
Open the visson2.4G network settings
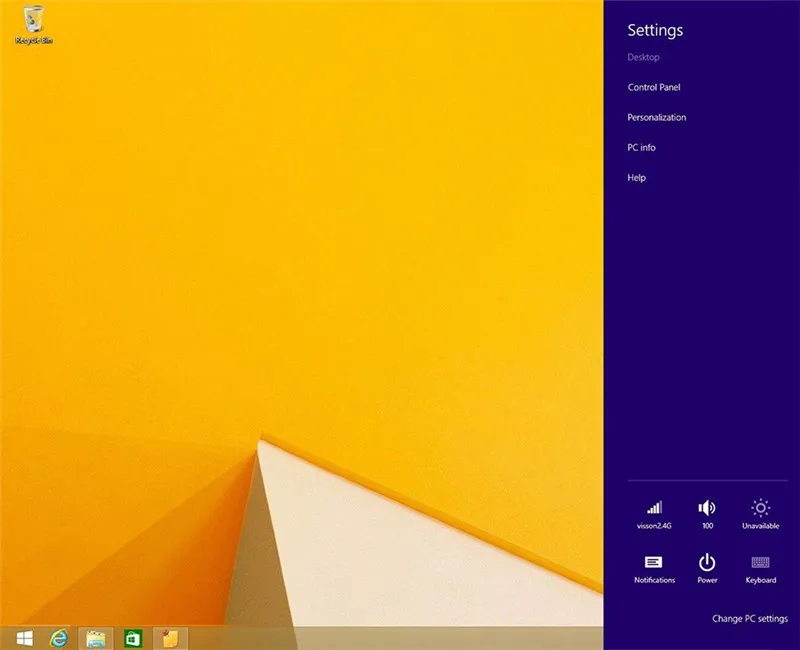pos(654,514)
